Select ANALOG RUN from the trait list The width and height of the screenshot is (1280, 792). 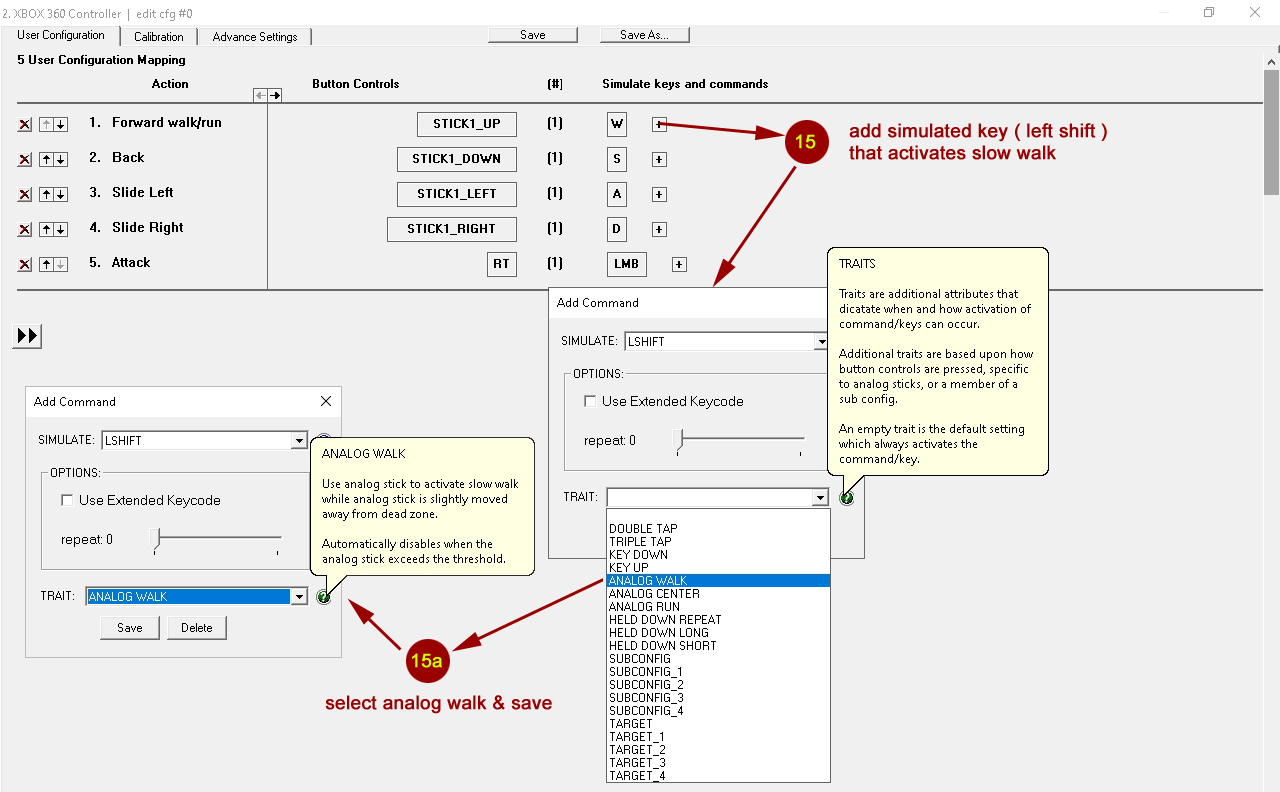pyautogui.click(x=644, y=607)
